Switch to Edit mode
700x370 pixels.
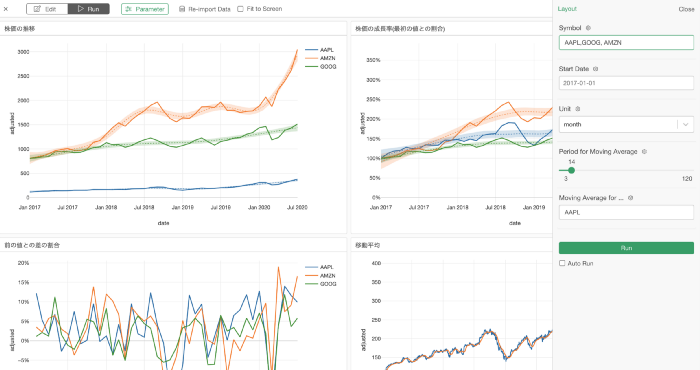pos(47,9)
